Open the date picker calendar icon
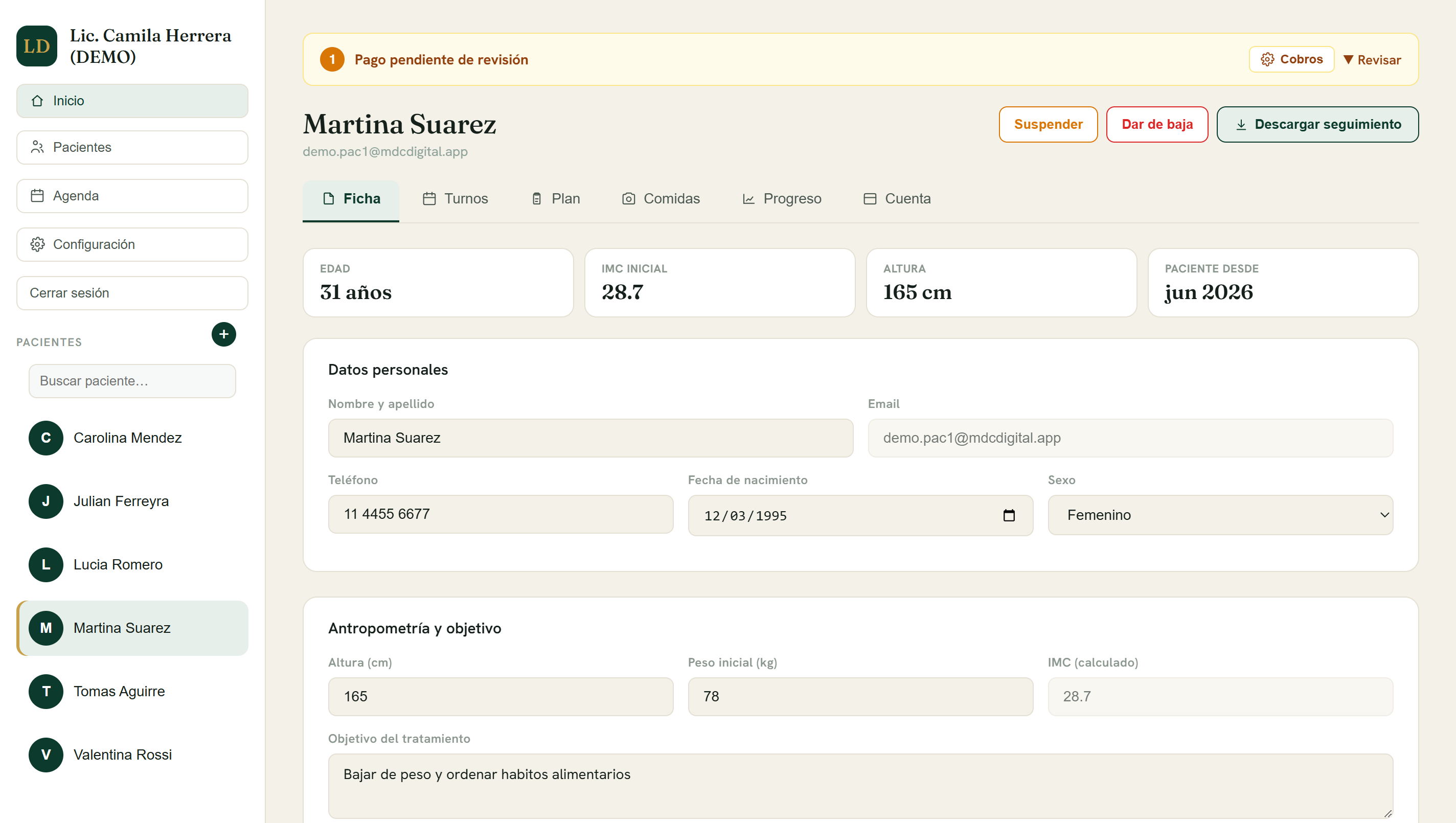This screenshot has height=823, width=1456. [x=1009, y=515]
